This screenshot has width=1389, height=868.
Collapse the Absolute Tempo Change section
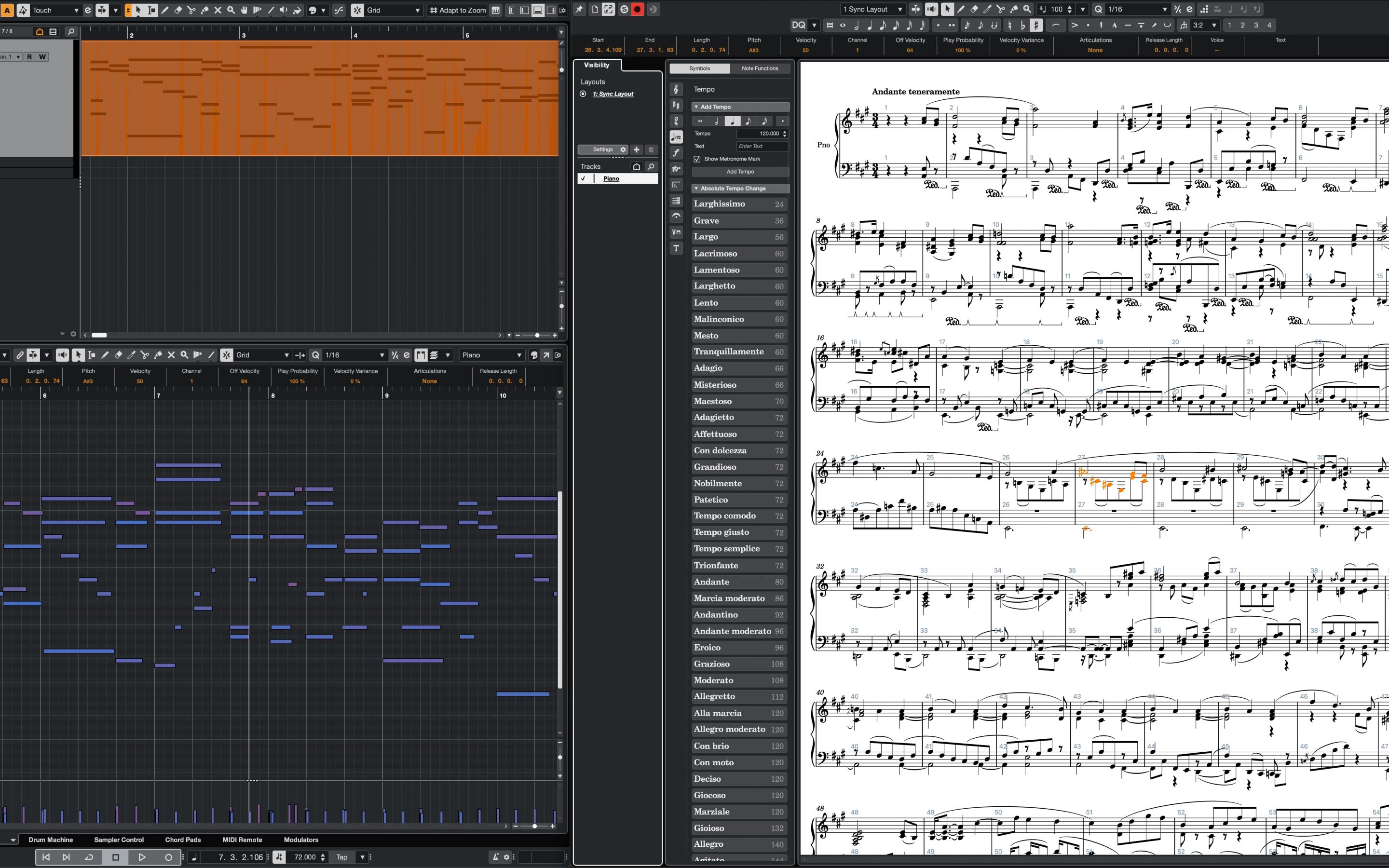[740, 188]
